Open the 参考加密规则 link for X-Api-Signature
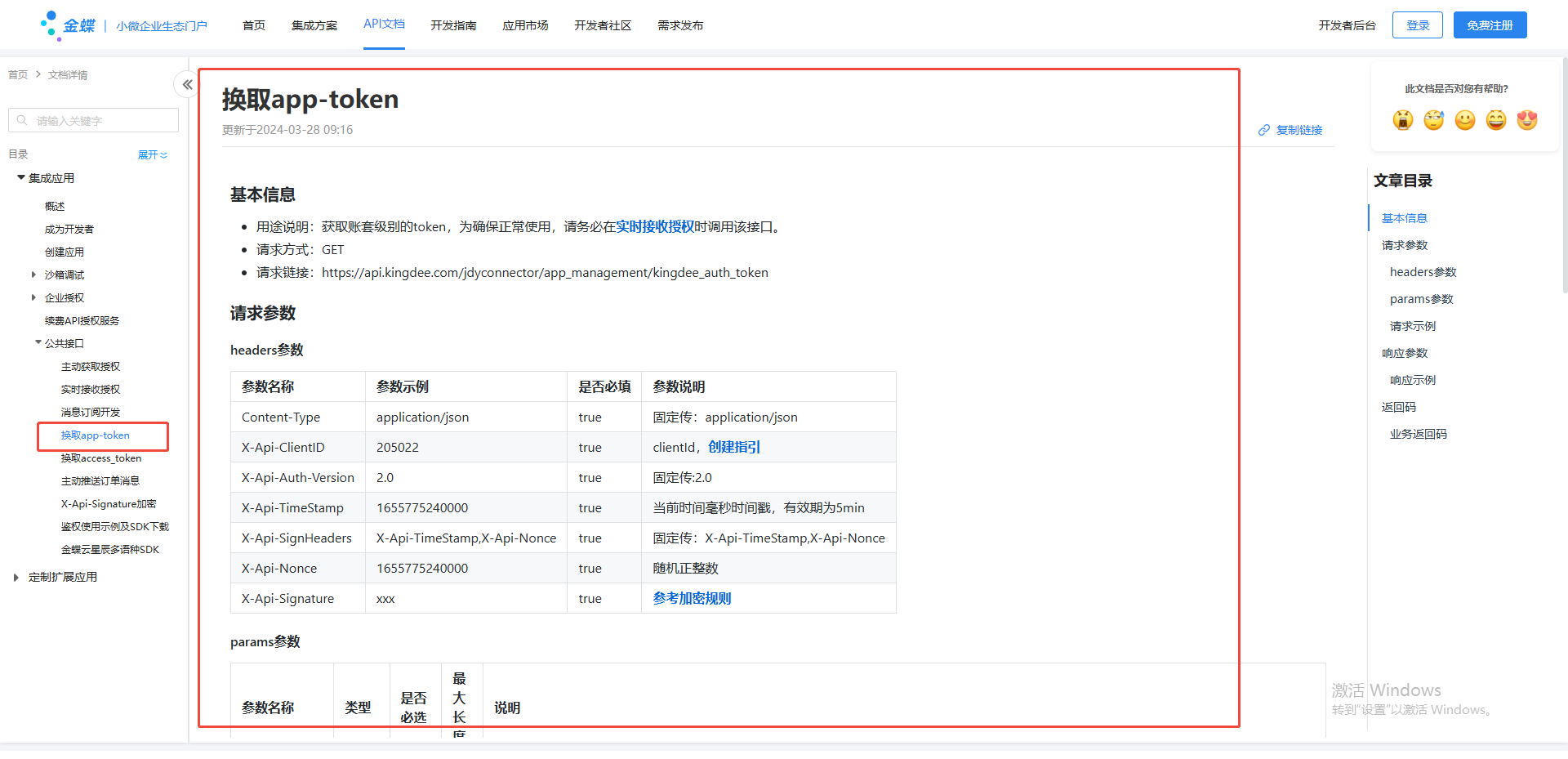 click(x=690, y=598)
